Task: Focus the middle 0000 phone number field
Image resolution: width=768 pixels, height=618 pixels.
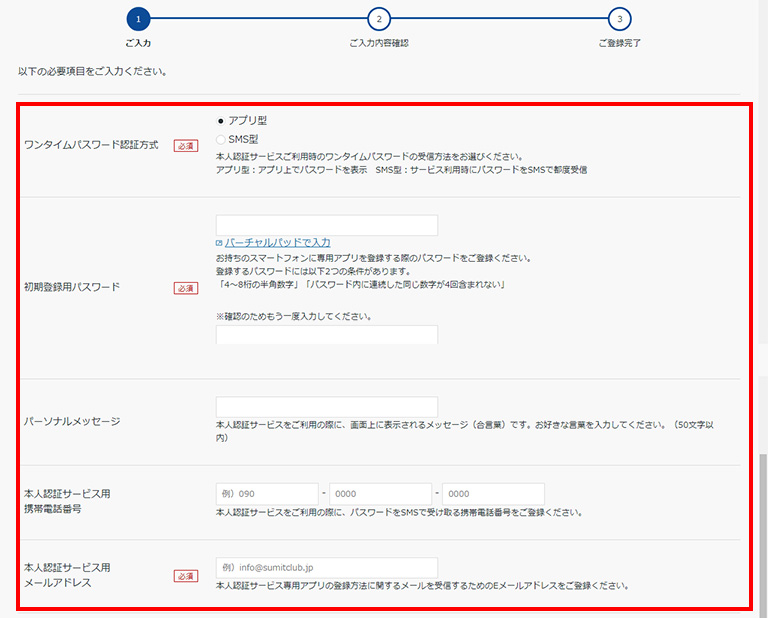Action: coord(379,494)
